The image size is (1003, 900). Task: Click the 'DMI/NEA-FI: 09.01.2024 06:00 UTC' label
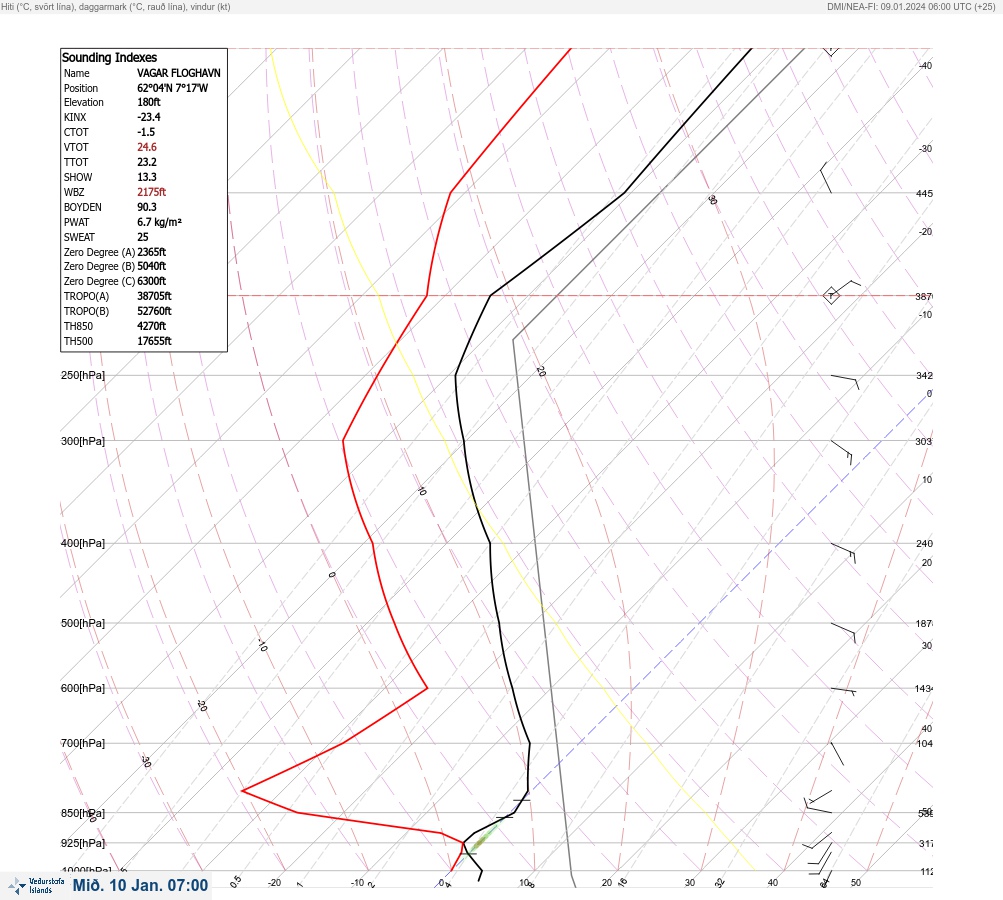pos(911,6)
